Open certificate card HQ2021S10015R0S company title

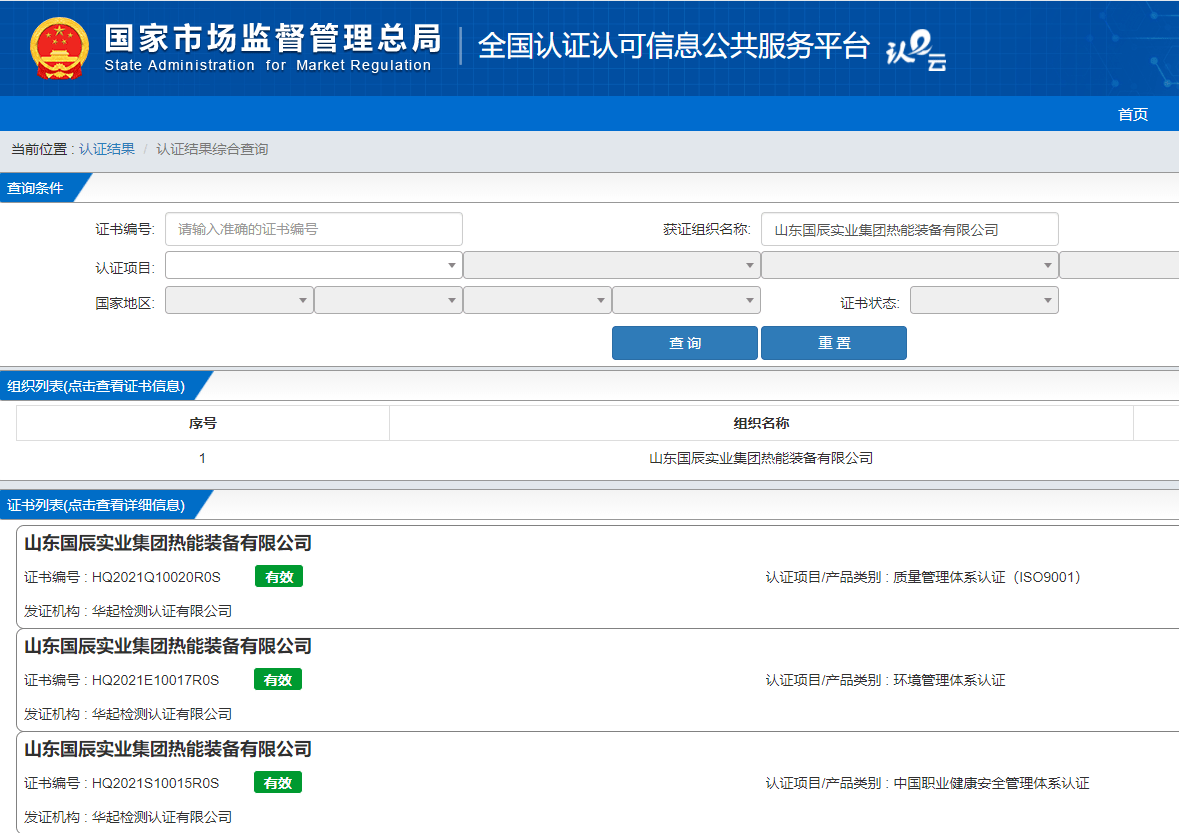(x=168, y=749)
